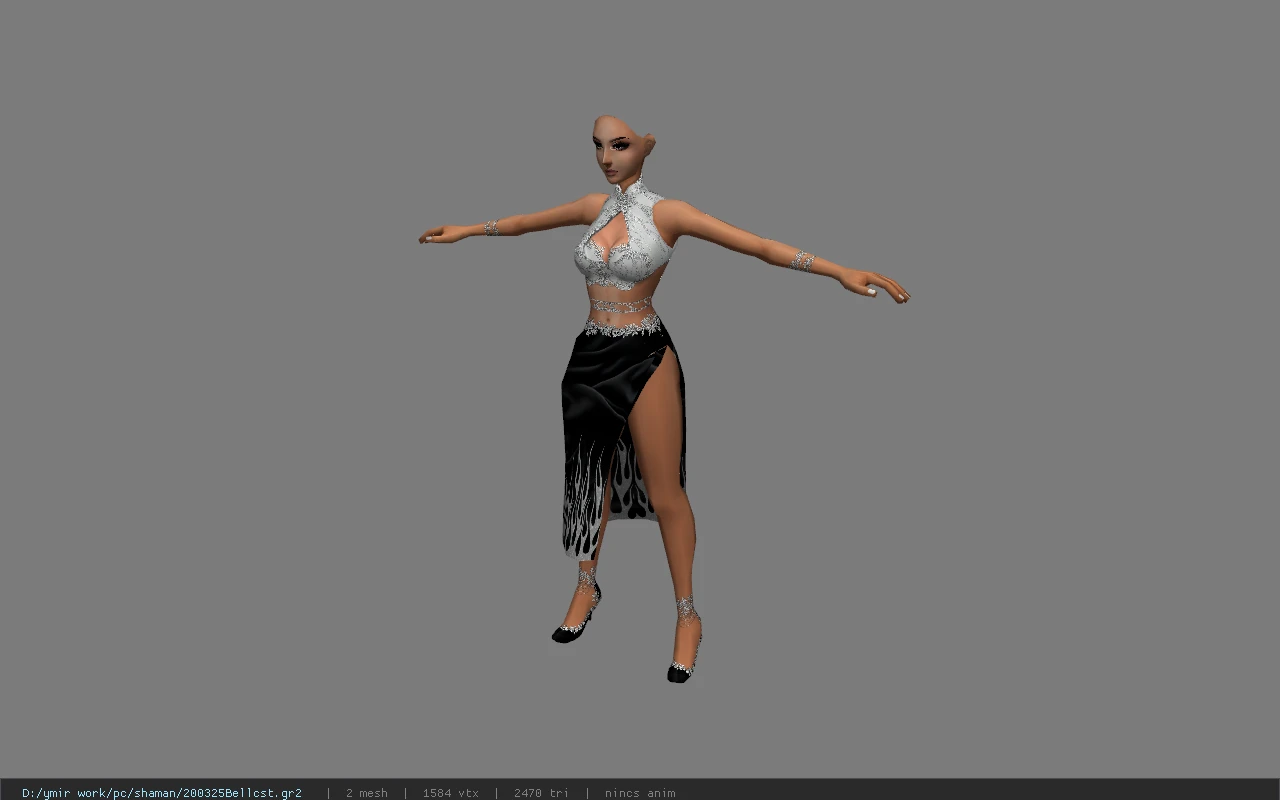Click the '2 mesh' status entry

point(367,793)
